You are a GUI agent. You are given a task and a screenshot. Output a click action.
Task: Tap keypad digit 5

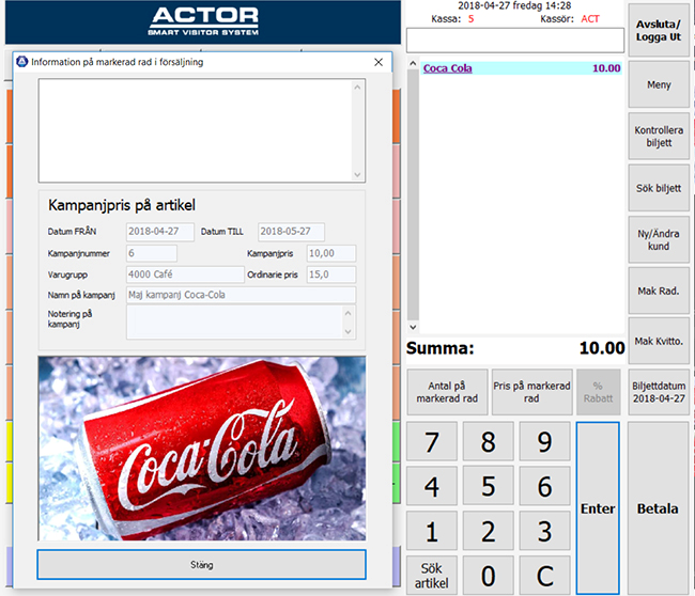click(x=488, y=486)
